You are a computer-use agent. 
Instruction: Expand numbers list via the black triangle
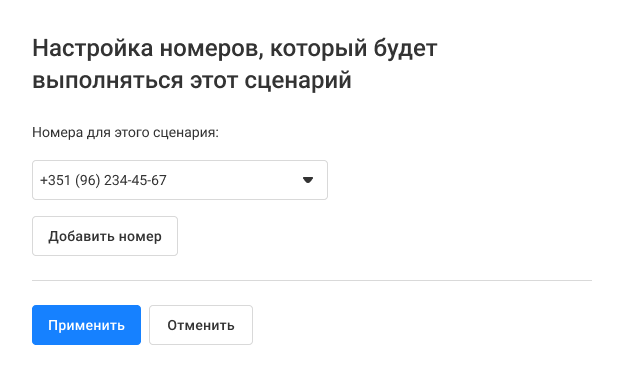tap(308, 180)
